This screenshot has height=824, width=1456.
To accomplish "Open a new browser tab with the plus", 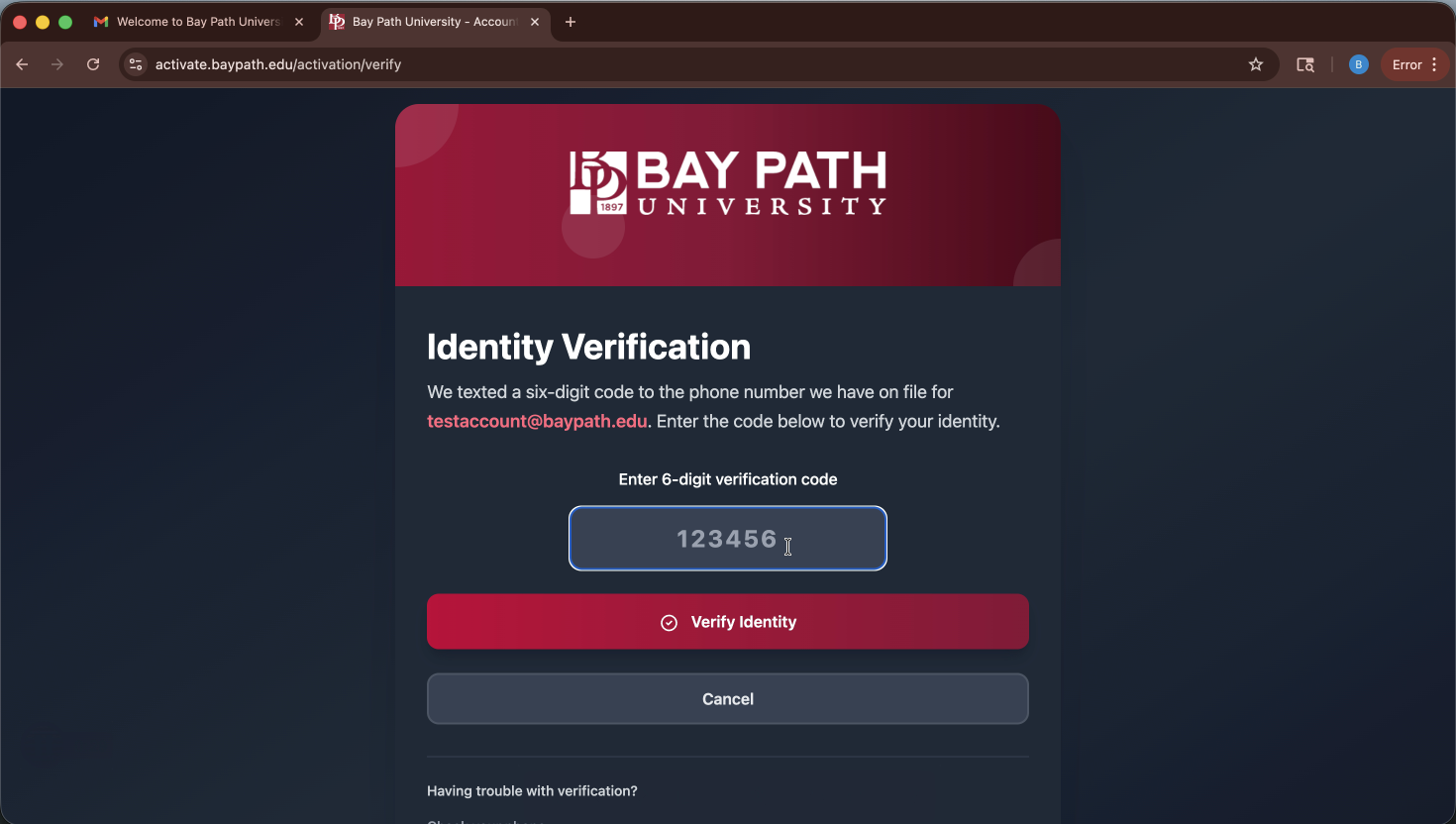I will tap(570, 22).
